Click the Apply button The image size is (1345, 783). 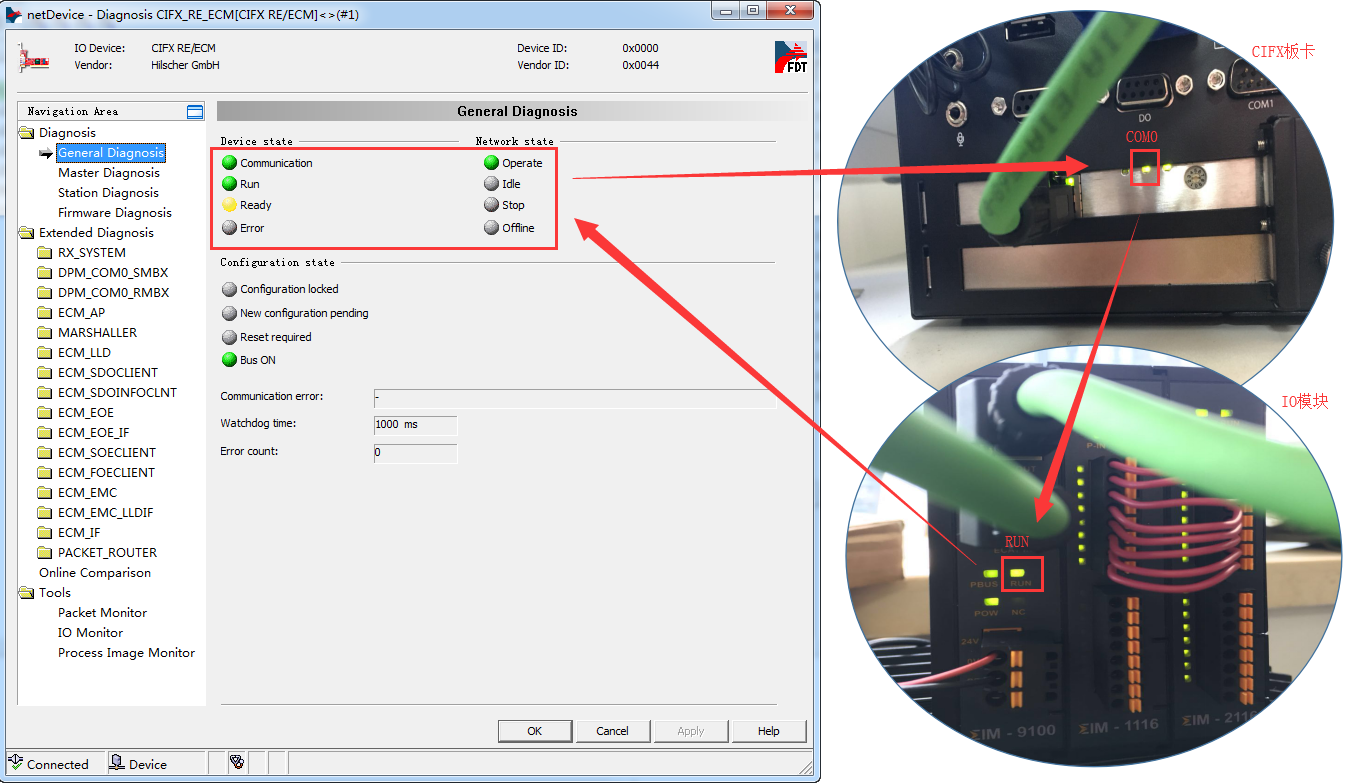(x=691, y=731)
